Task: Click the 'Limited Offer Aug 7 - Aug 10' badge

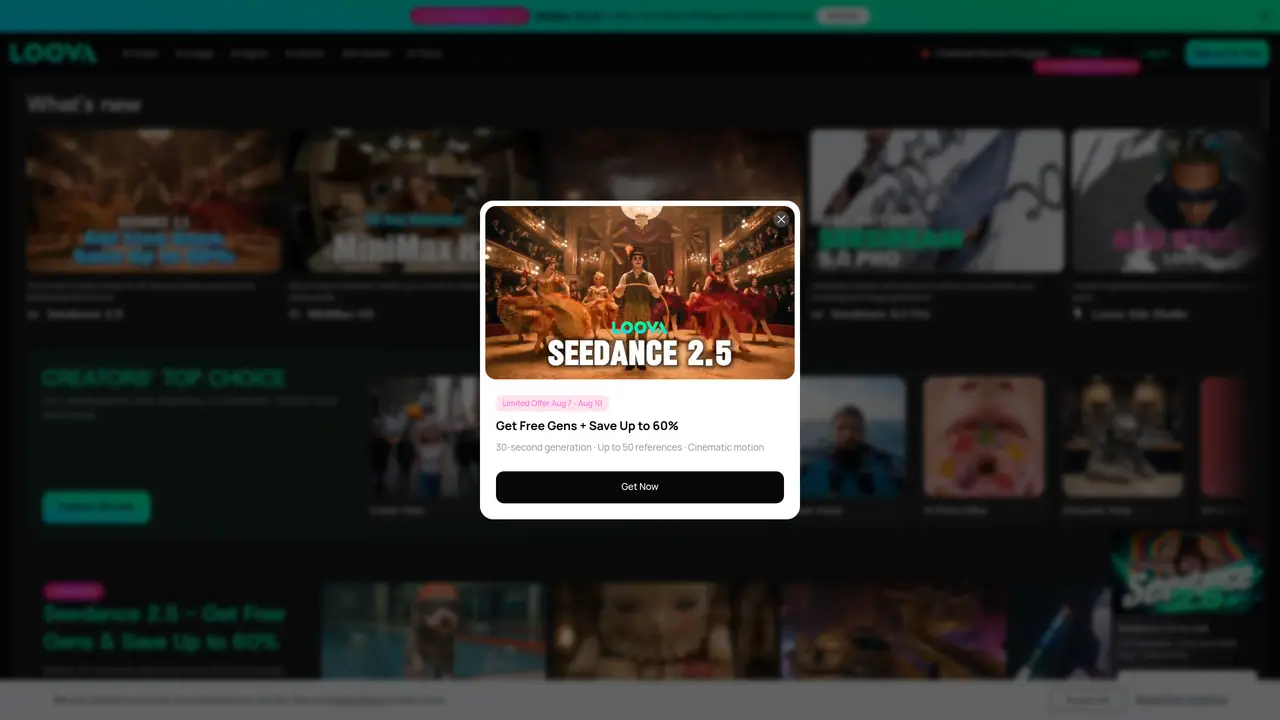Action: [x=552, y=403]
